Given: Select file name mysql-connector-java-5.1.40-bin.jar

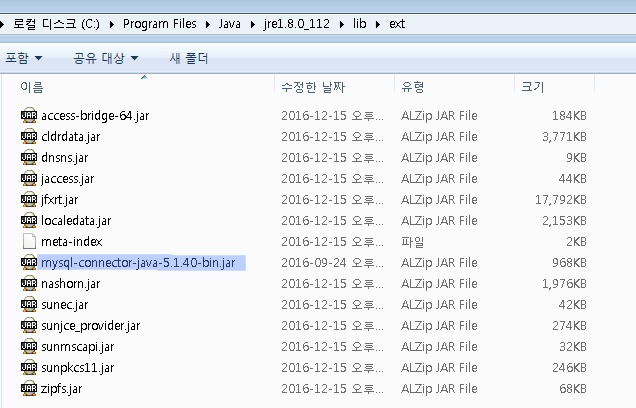Looking at the screenshot, I should [x=138, y=263].
